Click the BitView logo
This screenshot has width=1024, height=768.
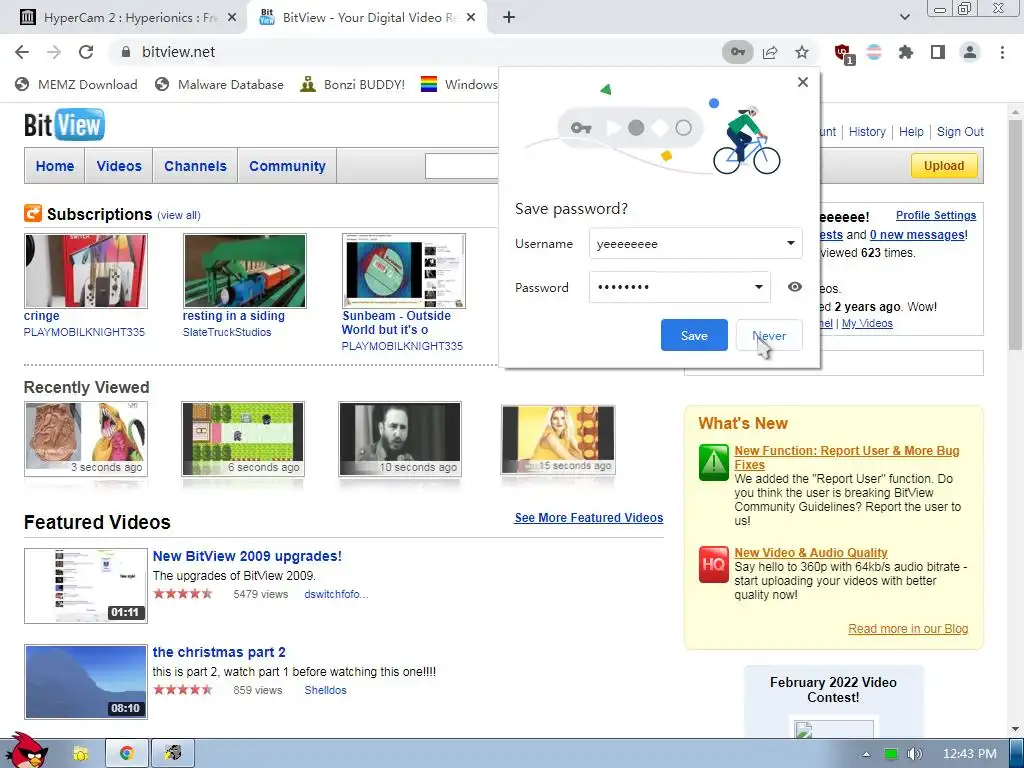click(x=64, y=125)
